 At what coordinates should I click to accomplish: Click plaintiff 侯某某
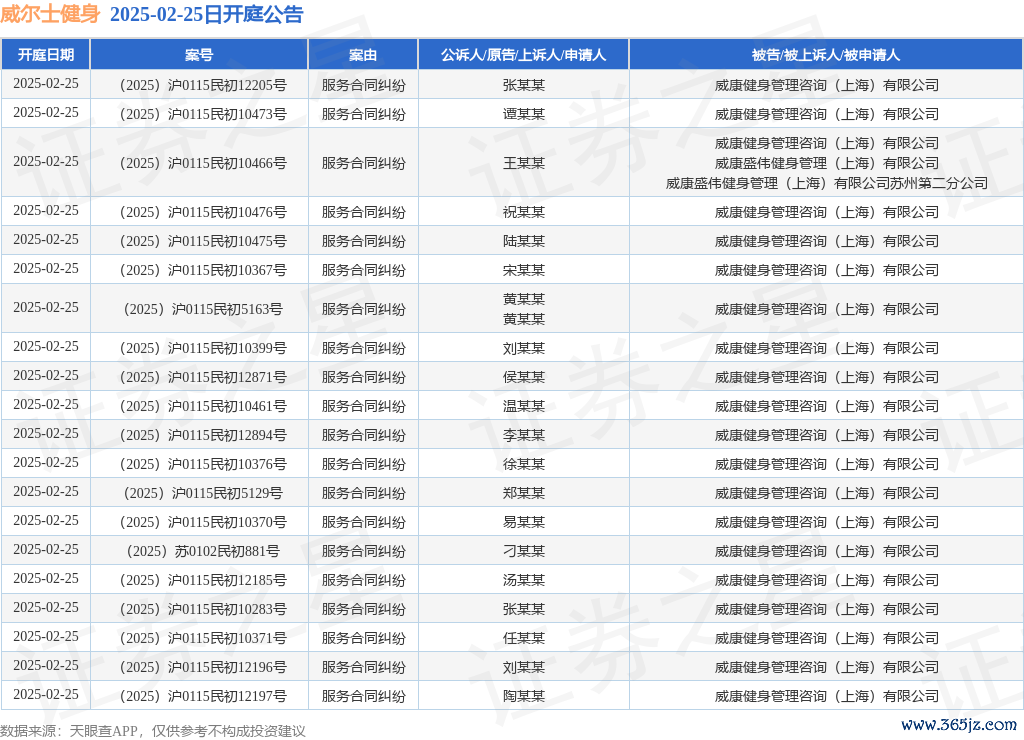click(524, 377)
